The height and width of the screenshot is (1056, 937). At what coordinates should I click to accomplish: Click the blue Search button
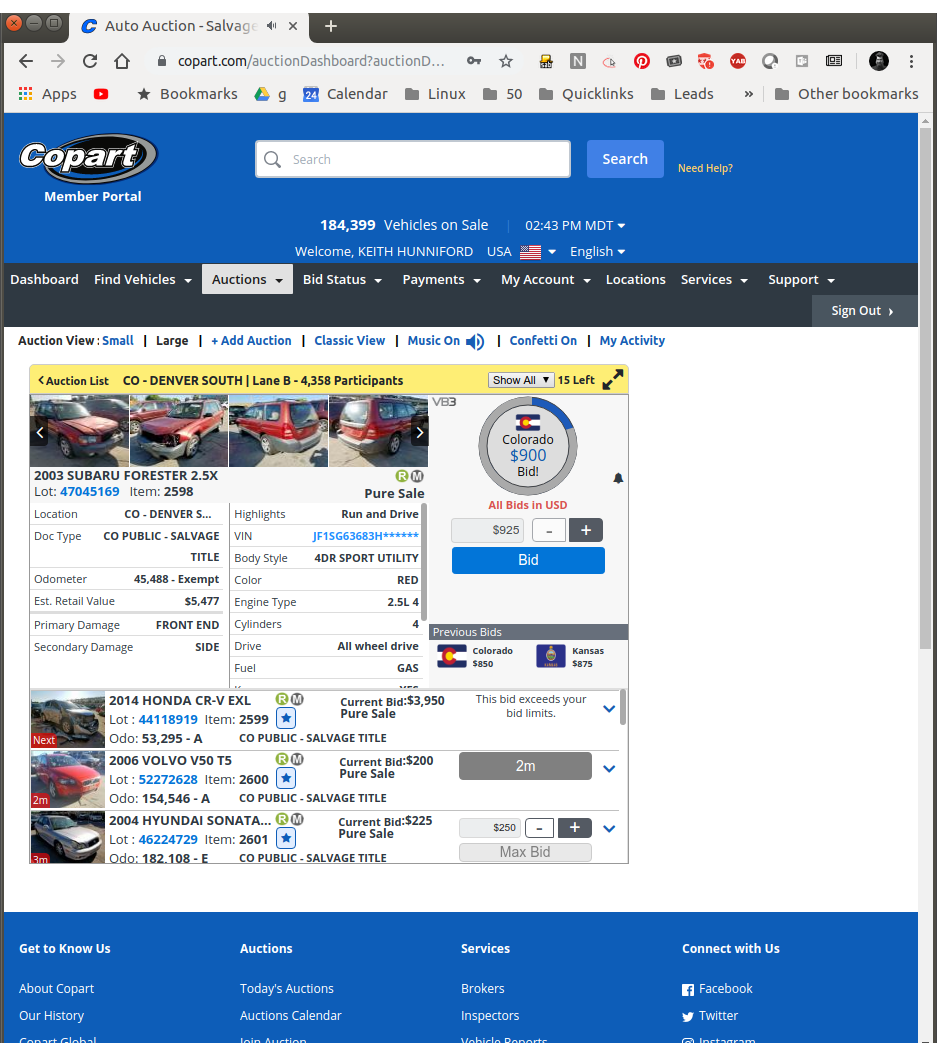(625, 159)
